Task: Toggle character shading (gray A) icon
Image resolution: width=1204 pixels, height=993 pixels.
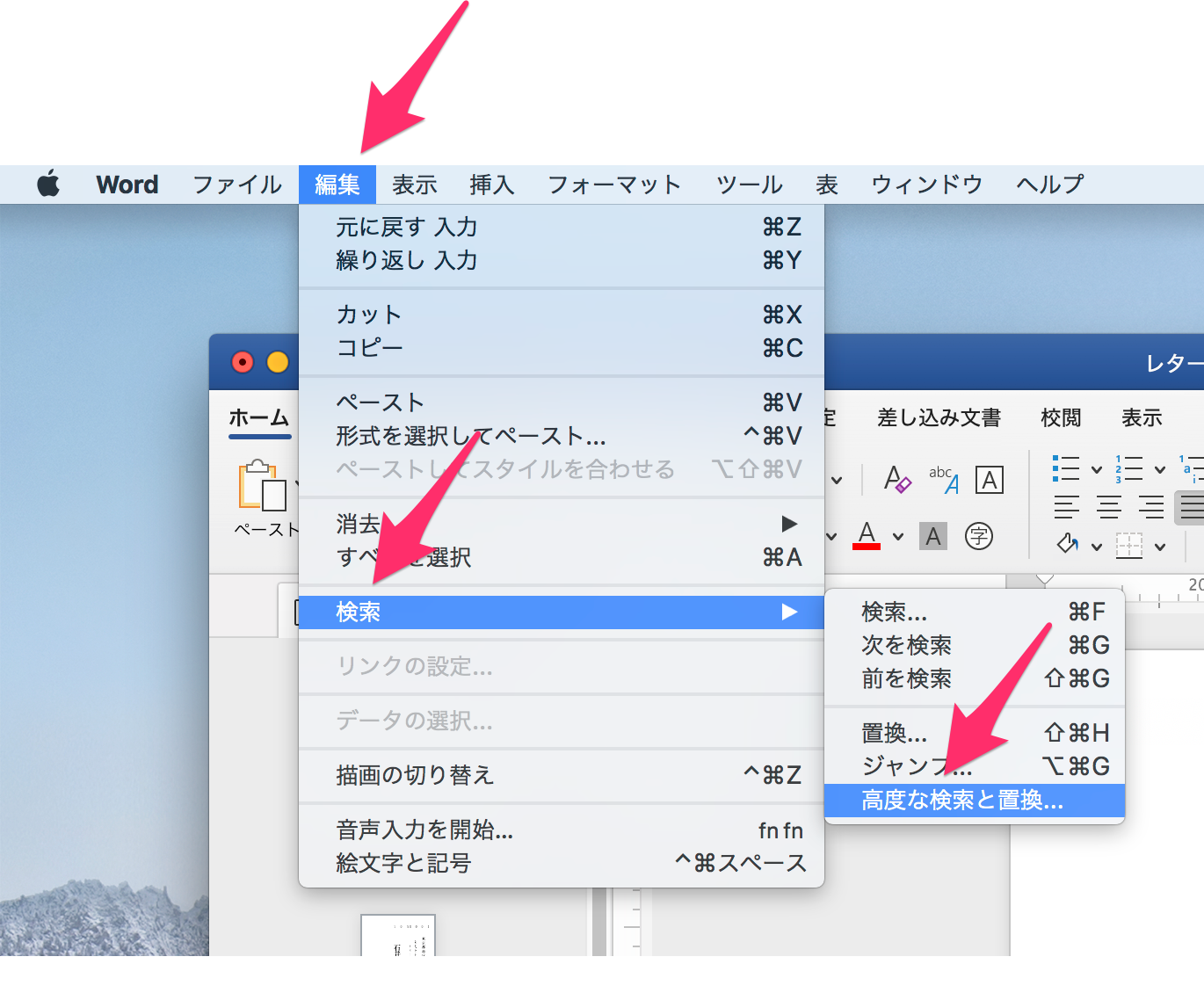Action: click(933, 535)
